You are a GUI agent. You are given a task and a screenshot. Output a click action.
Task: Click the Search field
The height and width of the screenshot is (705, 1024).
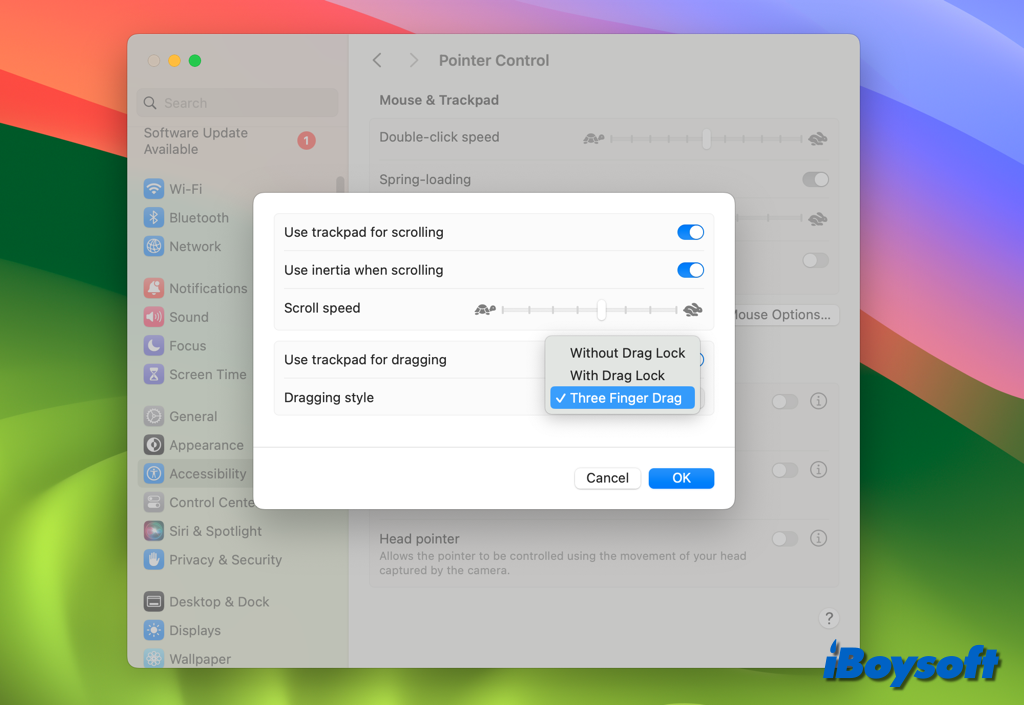[x=238, y=103]
